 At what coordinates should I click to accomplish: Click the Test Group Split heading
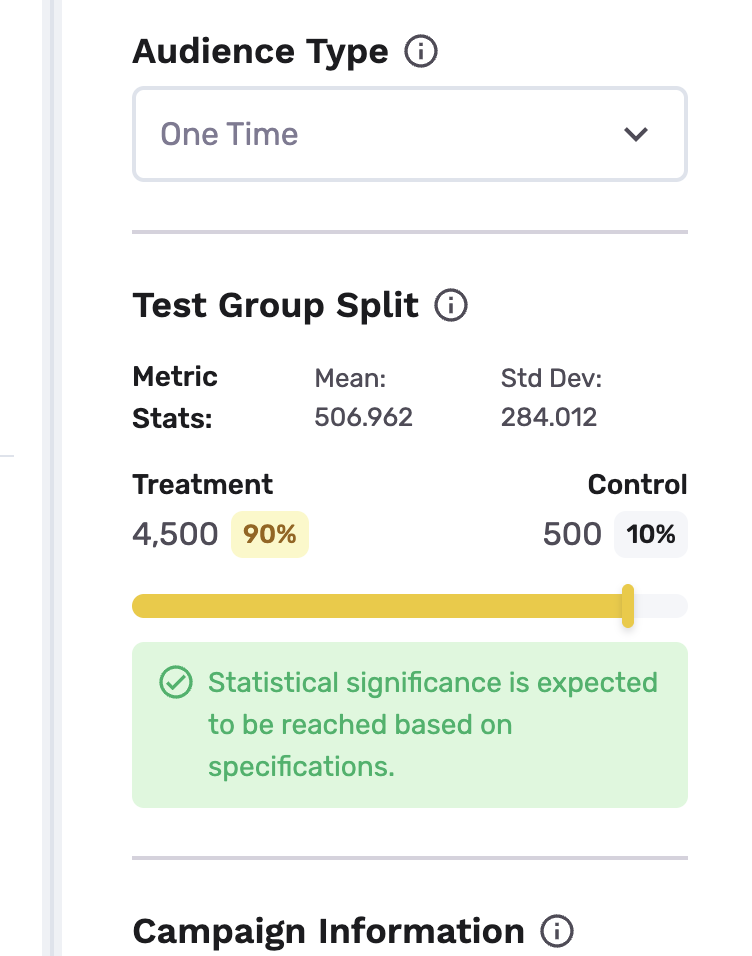(x=276, y=305)
